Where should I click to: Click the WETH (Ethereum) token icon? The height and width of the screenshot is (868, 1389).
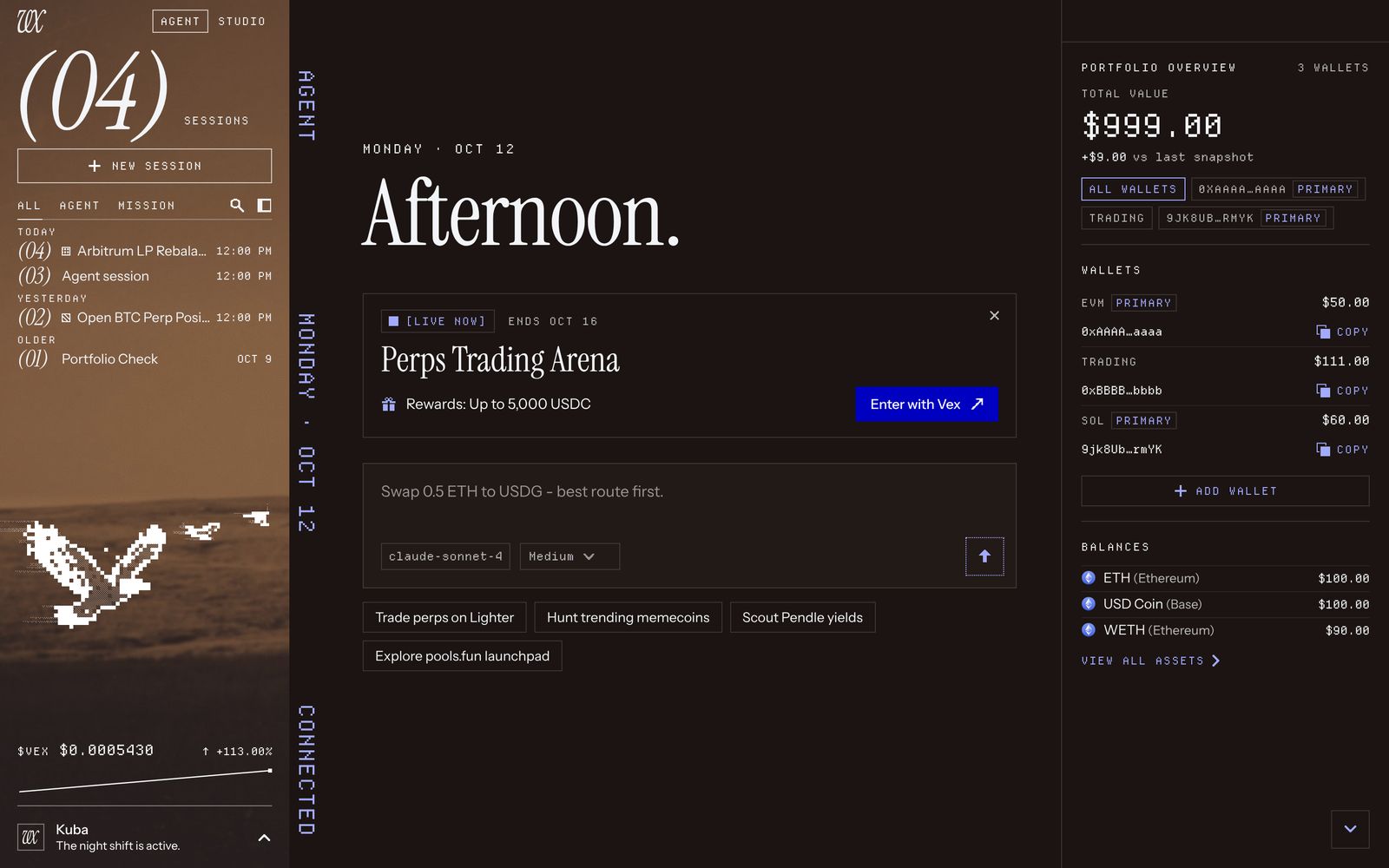click(1089, 630)
